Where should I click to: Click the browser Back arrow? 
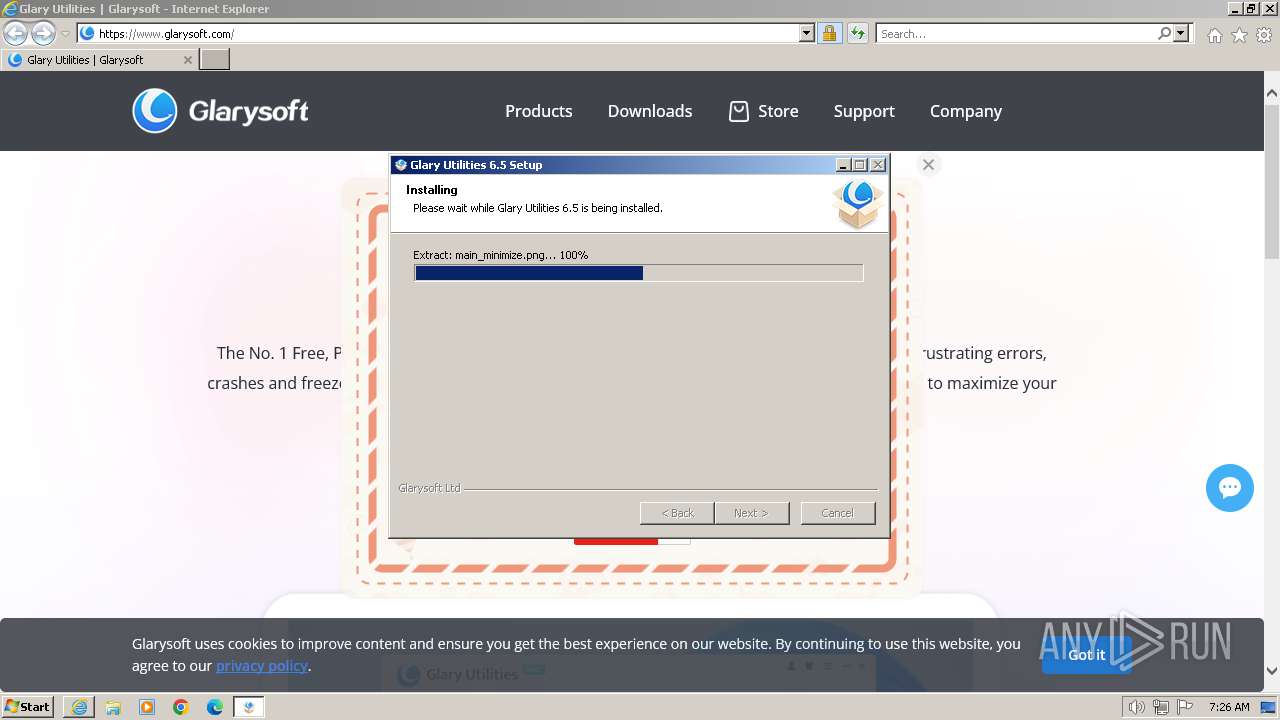pos(15,33)
